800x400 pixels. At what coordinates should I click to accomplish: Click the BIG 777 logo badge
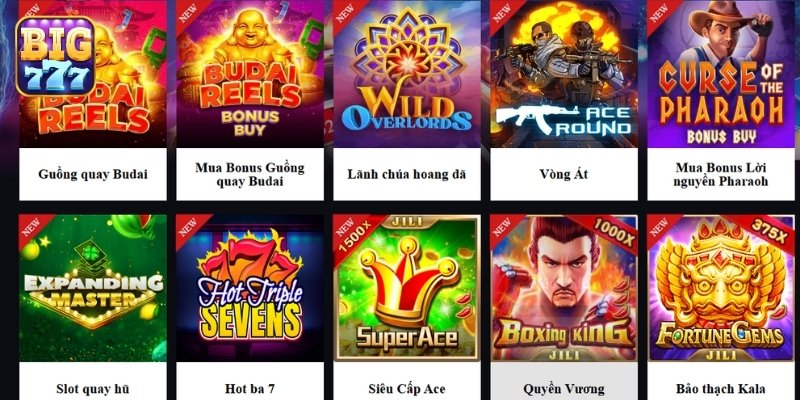click(x=55, y=57)
